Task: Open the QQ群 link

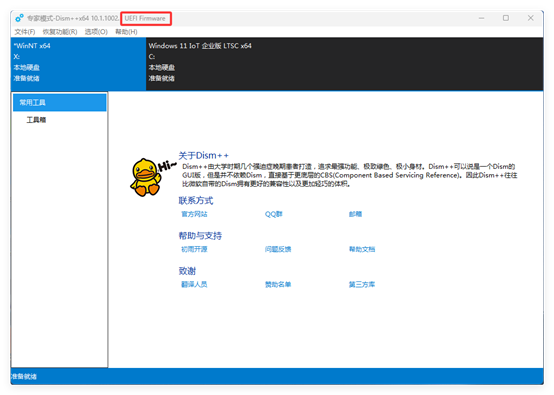Action: [x=273, y=214]
